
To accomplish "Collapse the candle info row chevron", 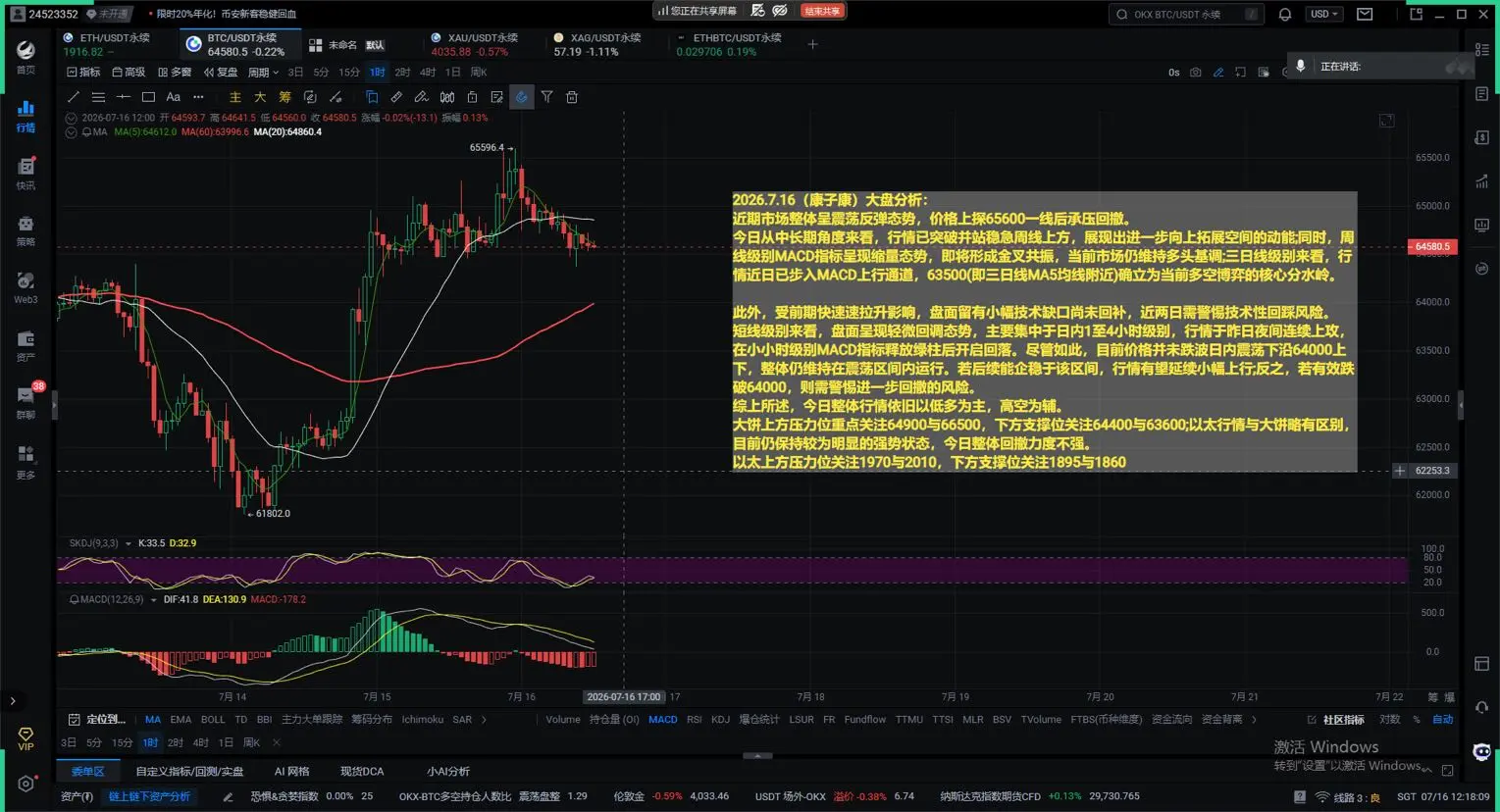I will click(x=71, y=118).
